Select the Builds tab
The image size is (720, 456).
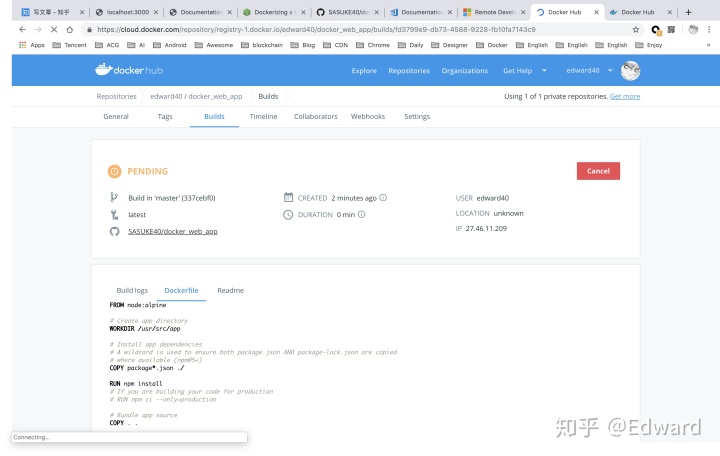[x=214, y=117]
